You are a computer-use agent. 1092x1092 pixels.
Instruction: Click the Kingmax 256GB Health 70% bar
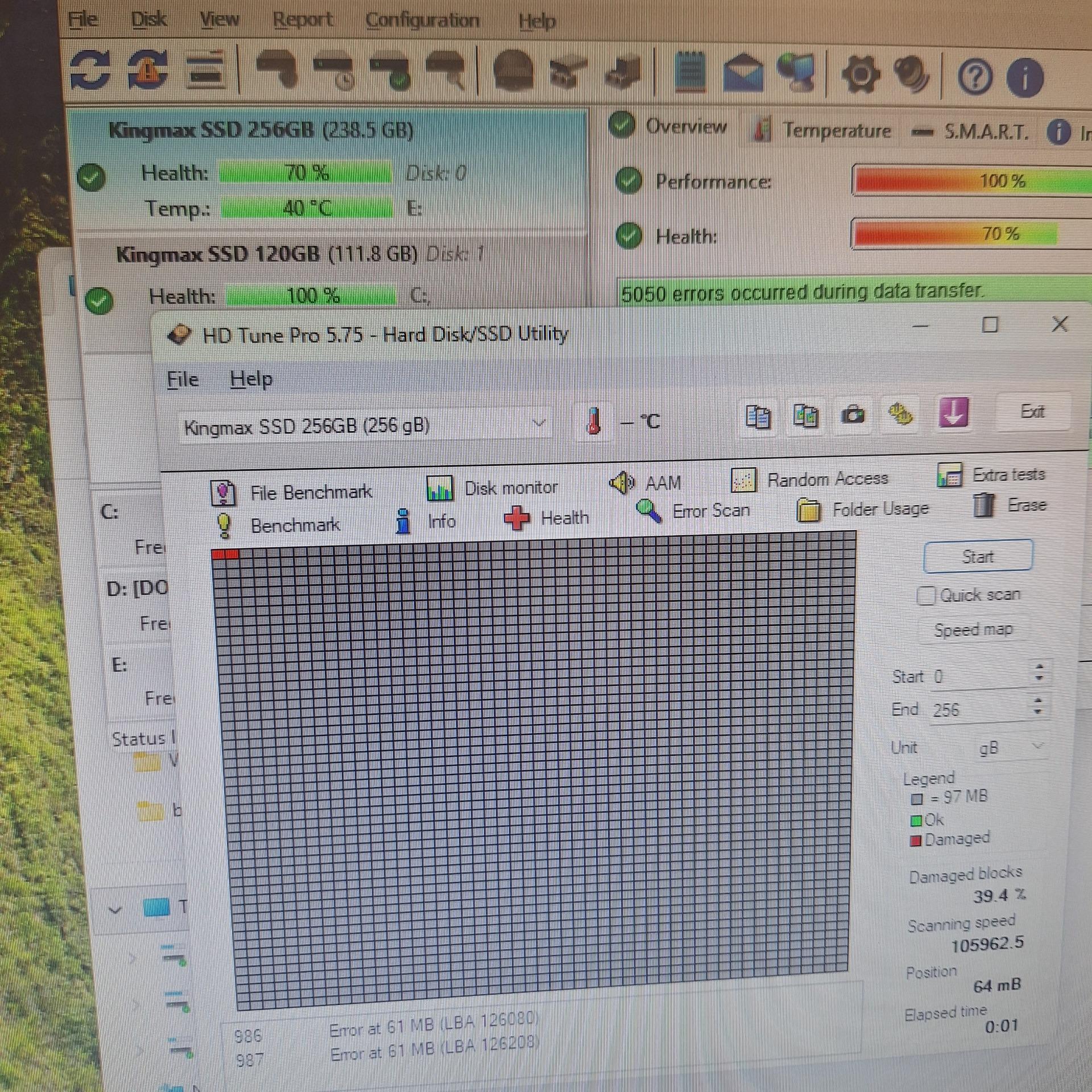306,172
